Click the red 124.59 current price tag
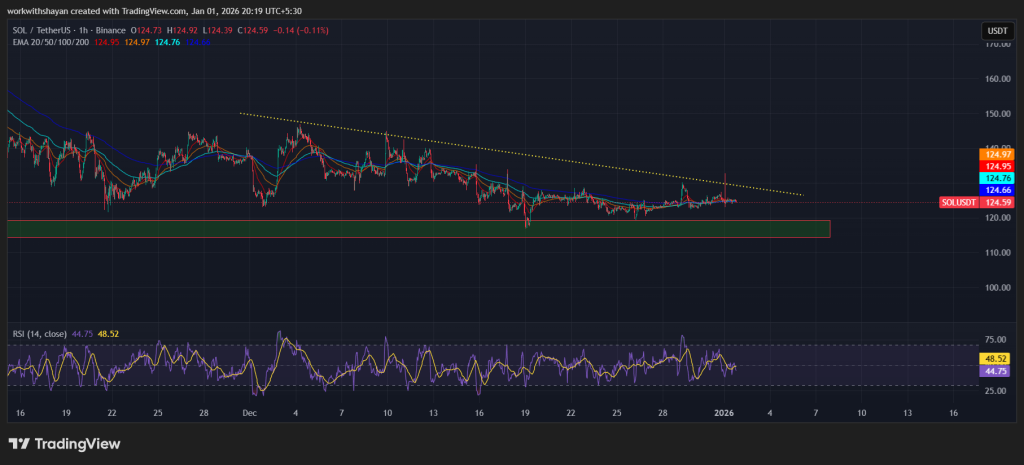 click(995, 202)
